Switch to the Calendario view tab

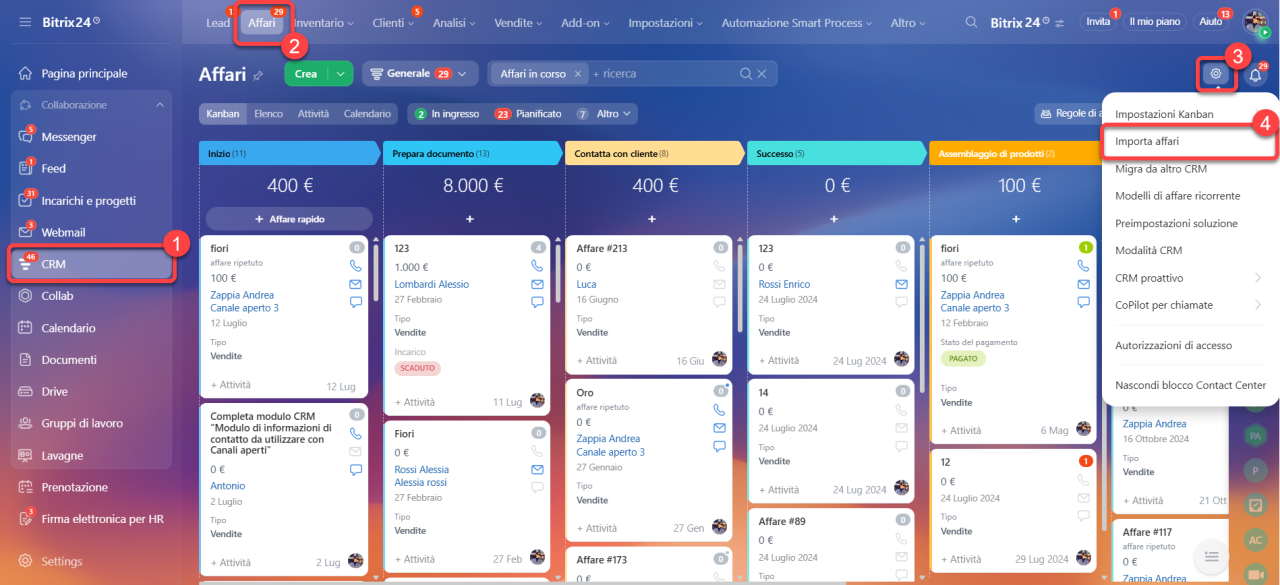367,114
